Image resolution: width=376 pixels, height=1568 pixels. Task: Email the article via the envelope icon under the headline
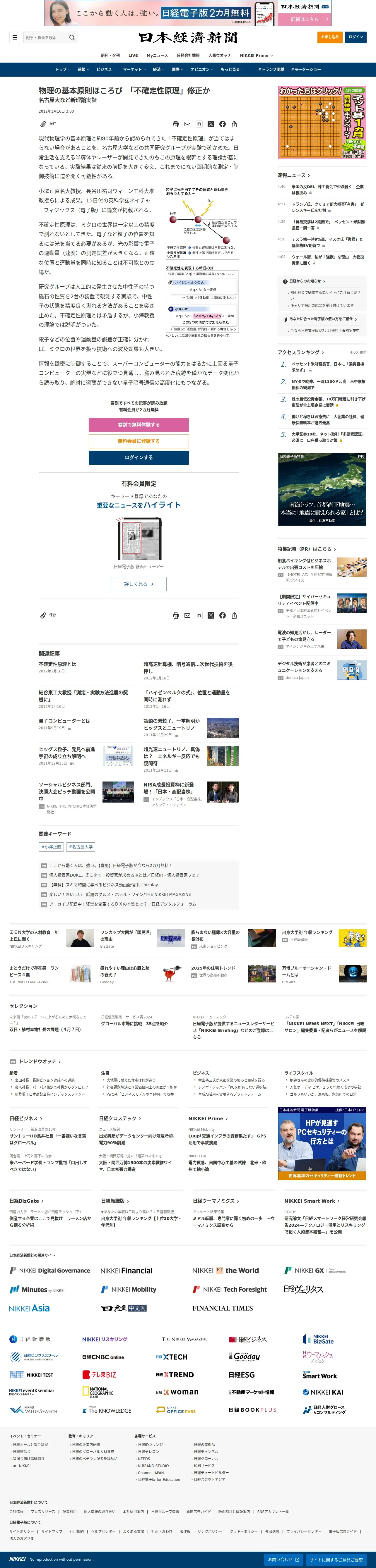[187, 124]
